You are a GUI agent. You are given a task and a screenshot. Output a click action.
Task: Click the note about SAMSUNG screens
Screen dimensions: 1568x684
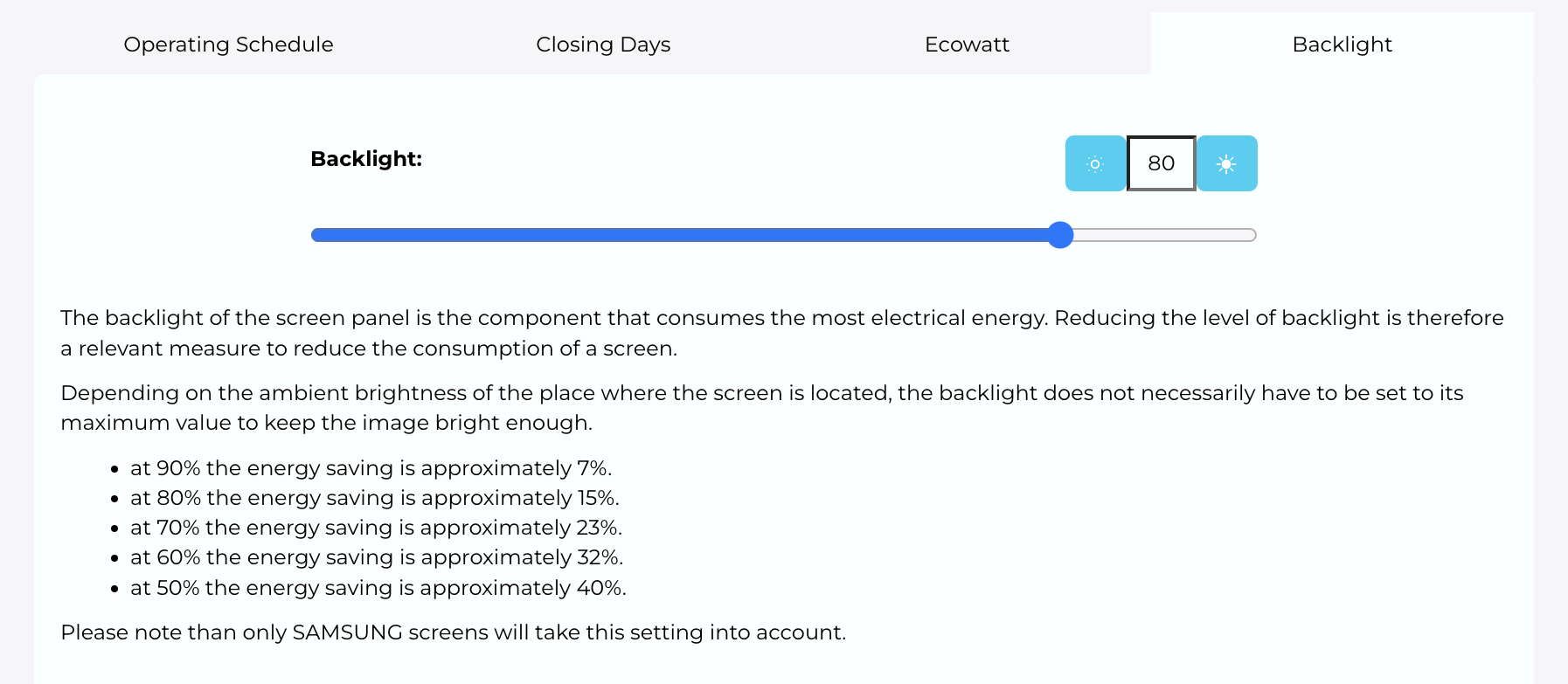[453, 632]
